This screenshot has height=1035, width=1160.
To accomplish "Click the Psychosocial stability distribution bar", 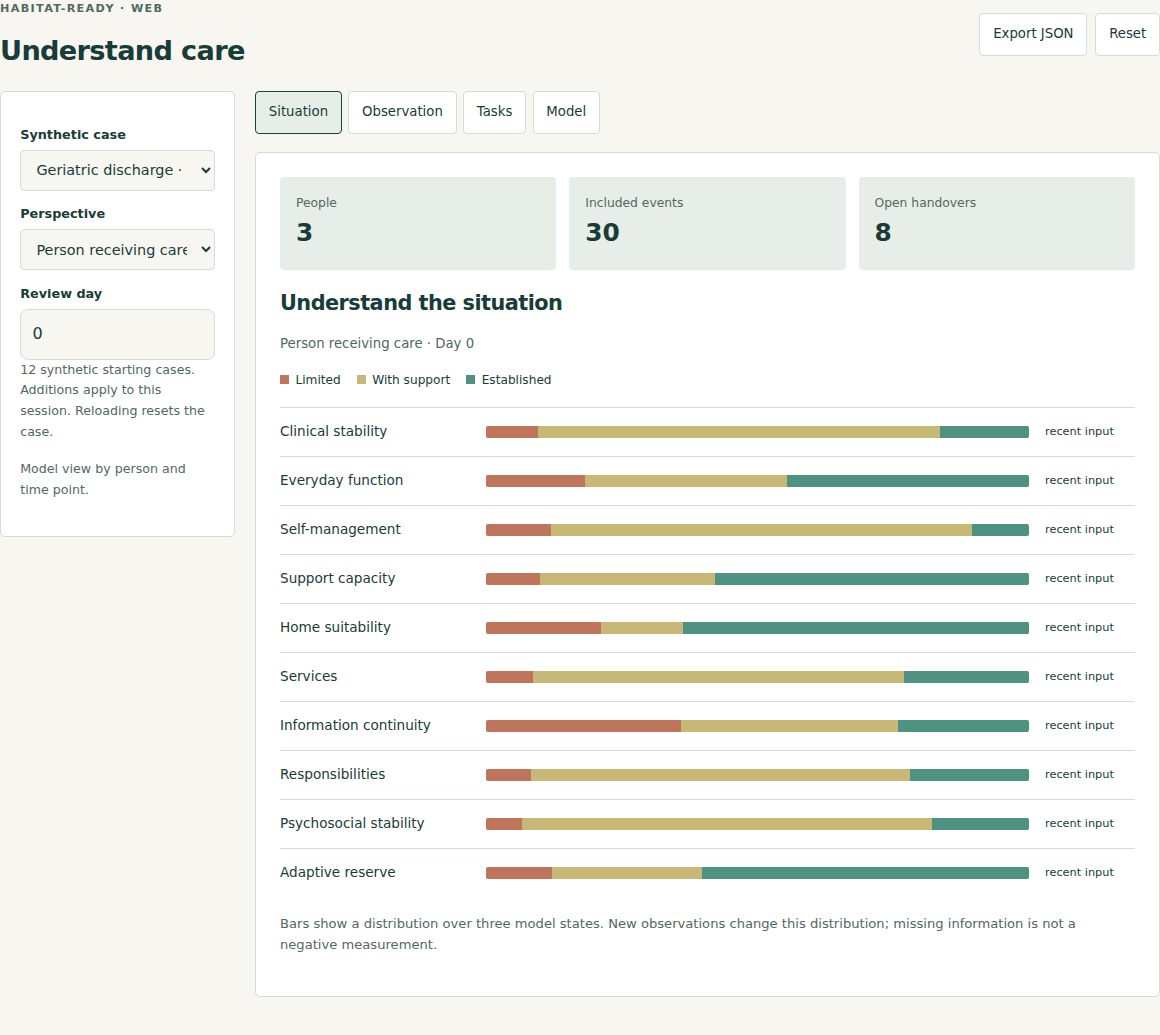I will tap(758, 823).
